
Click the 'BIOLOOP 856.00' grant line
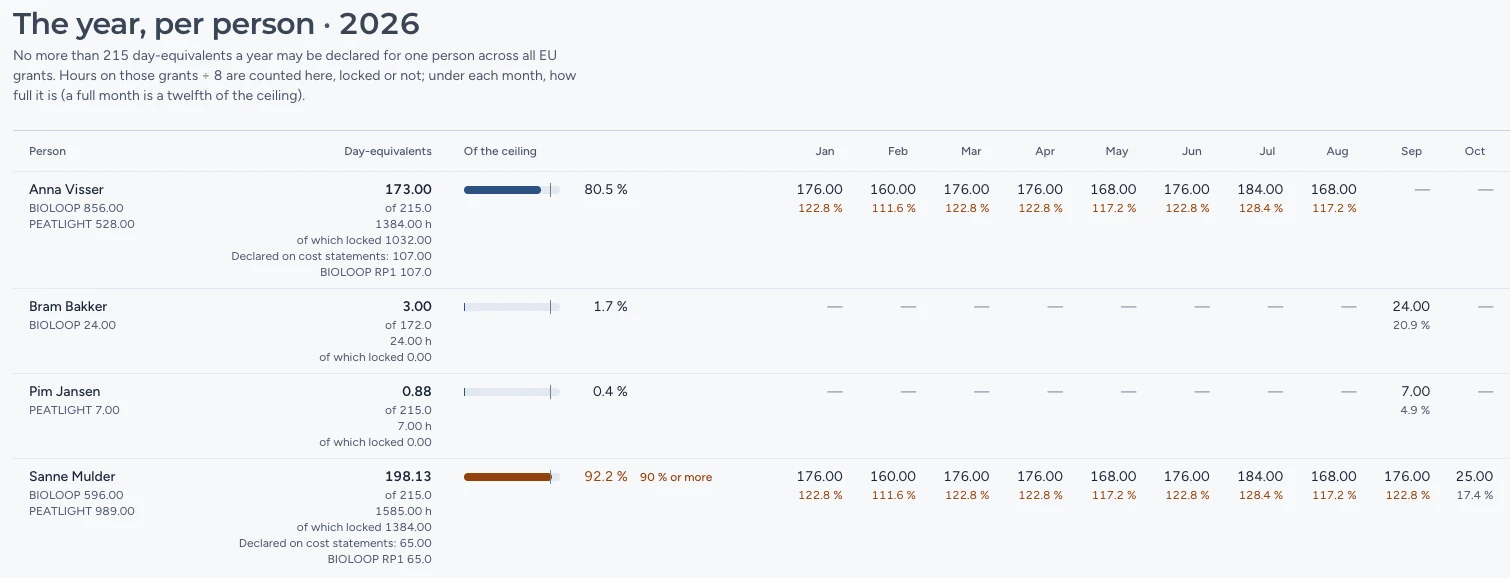76,208
